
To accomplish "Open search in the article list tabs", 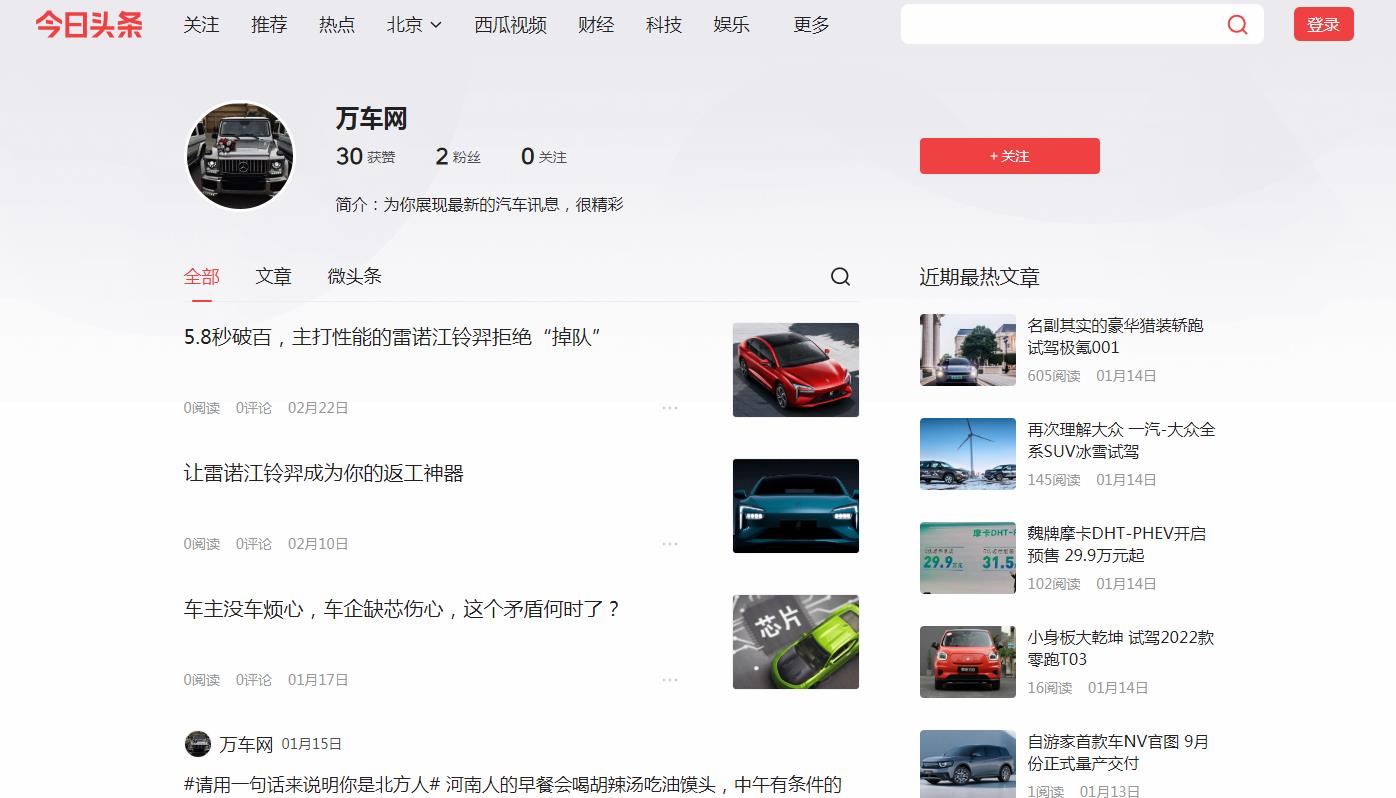I will pyautogui.click(x=841, y=277).
